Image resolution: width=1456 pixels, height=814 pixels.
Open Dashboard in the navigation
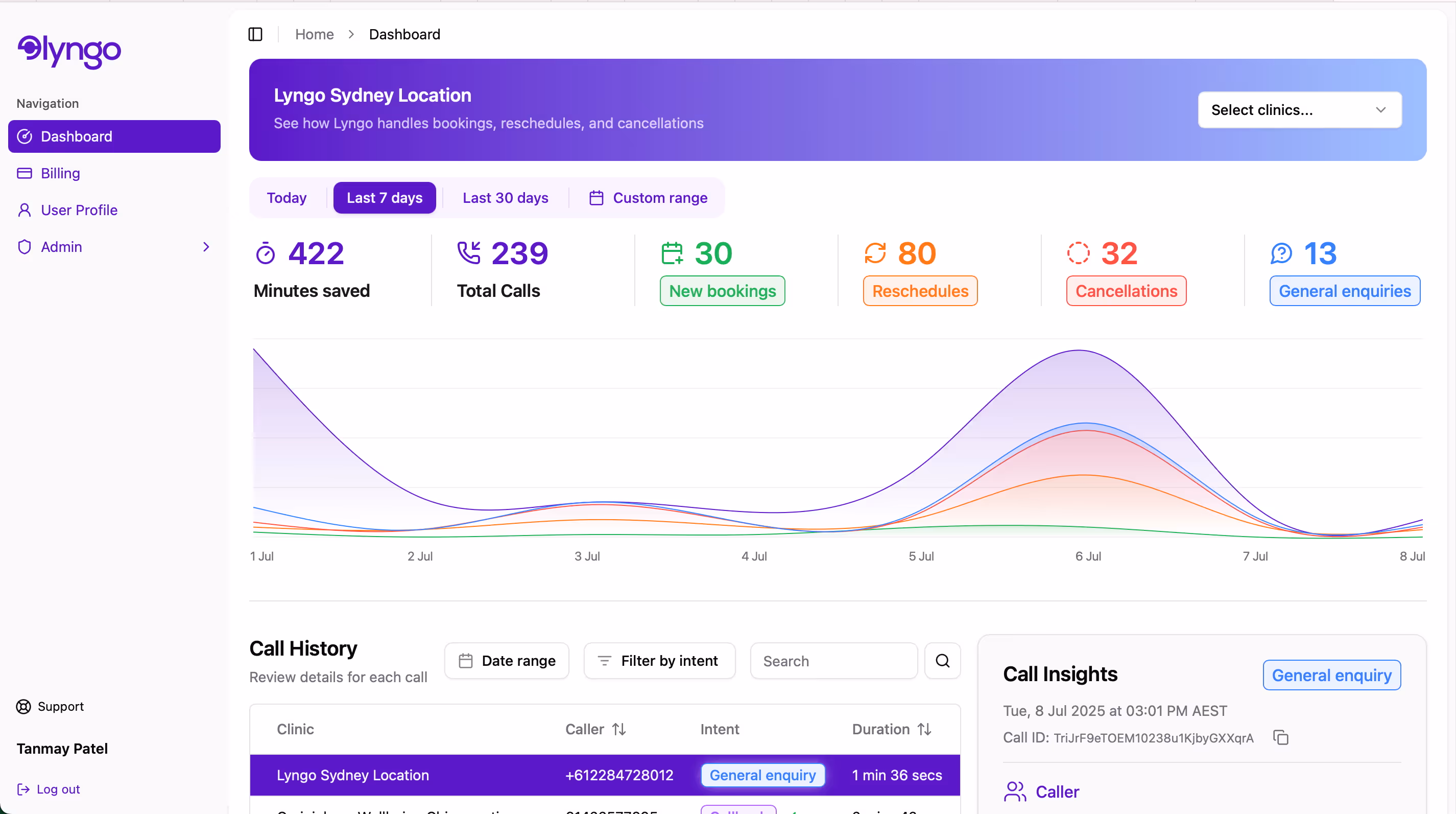click(114, 136)
